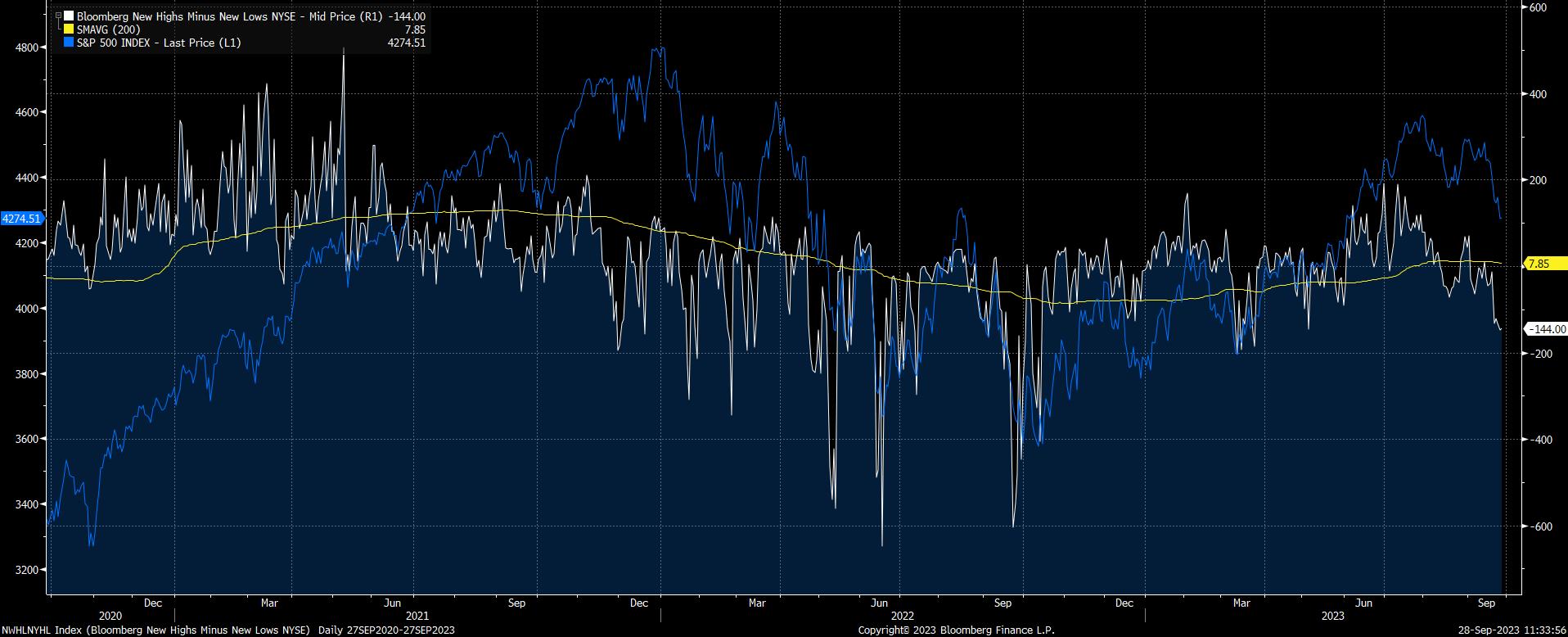This screenshot has height=637, width=1568.
Task: Select the SMAVG (200) legend label
Action: (x=109, y=29)
